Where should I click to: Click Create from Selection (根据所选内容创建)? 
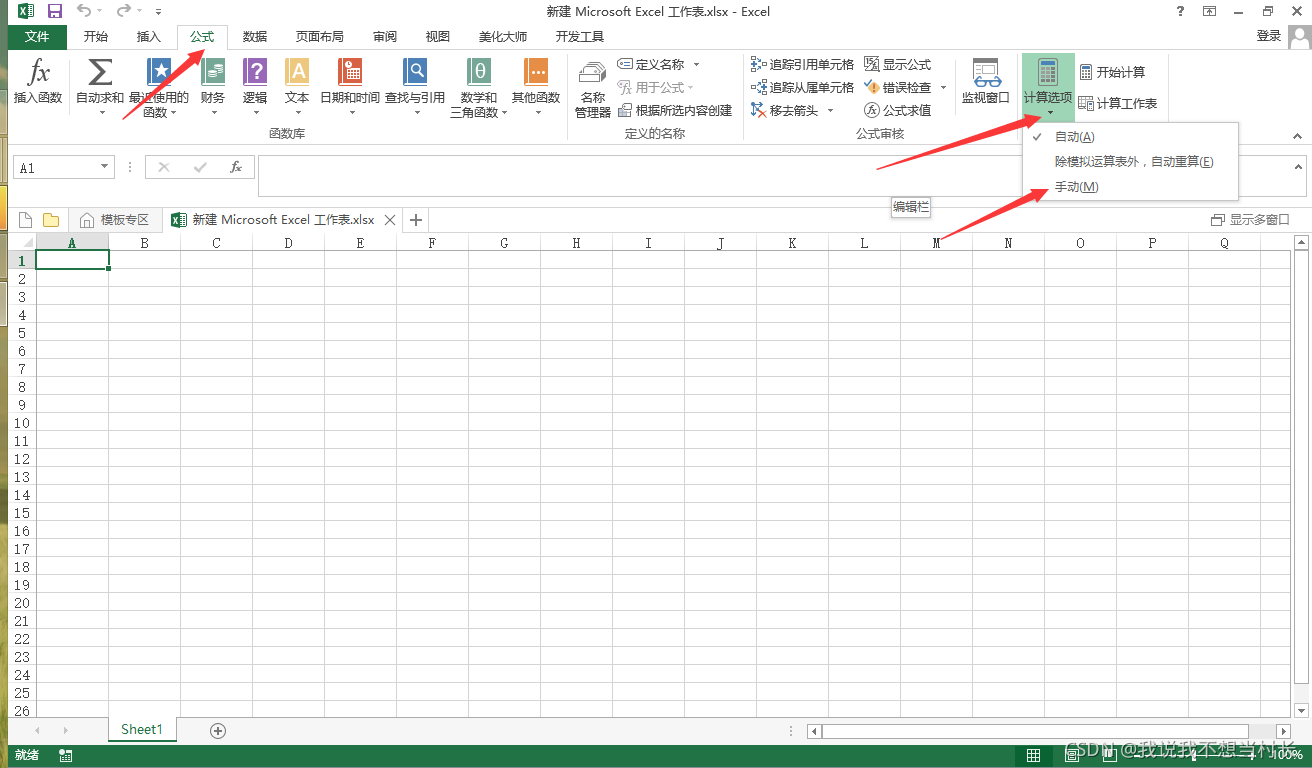[x=675, y=110]
